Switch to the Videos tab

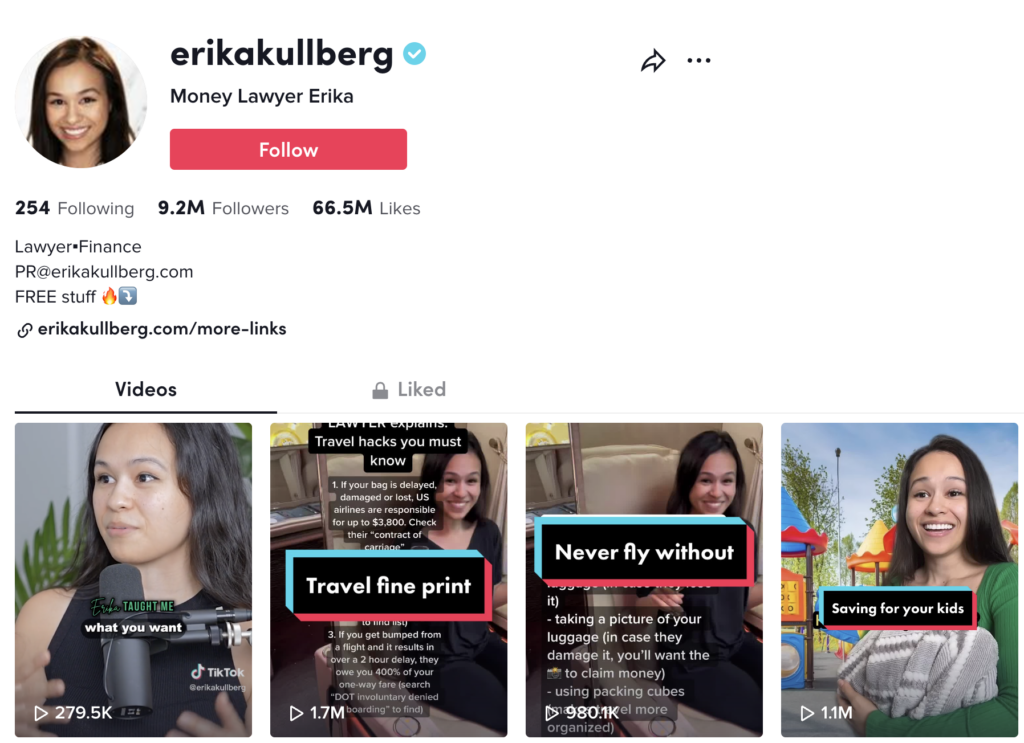pyautogui.click(x=146, y=390)
